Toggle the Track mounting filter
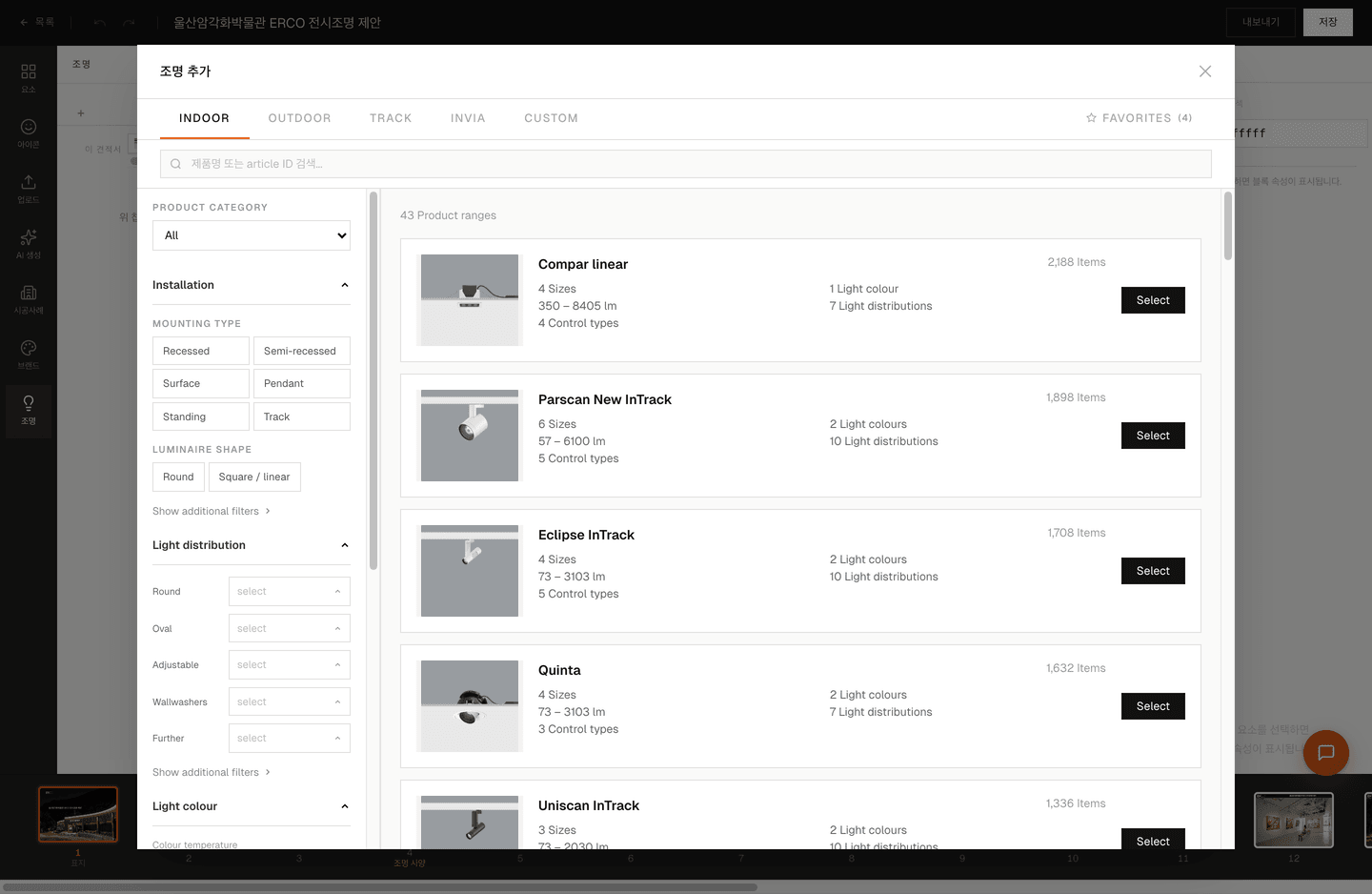1372x894 pixels. point(302,417)
